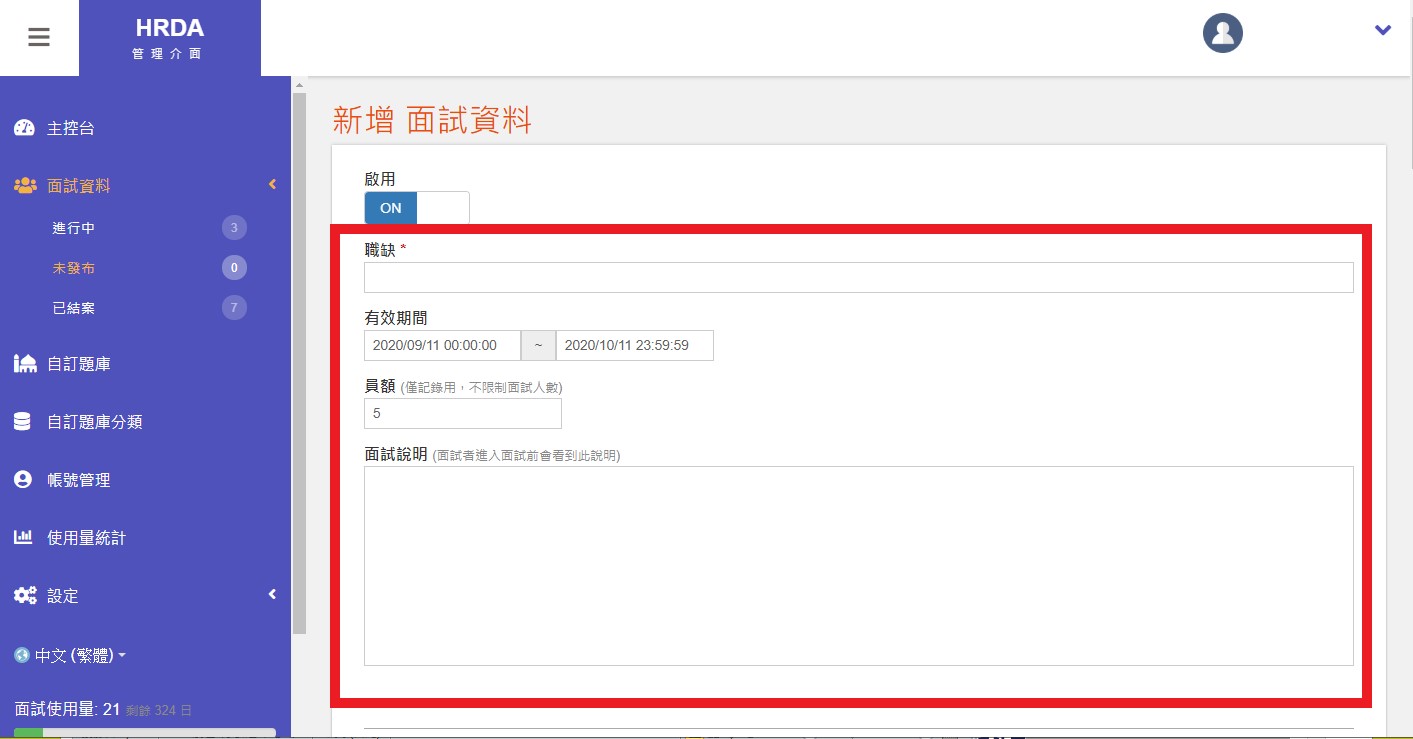Screen dimensions: 1413x739
Task: Click the 主控台 dashboard gauge icon
Action: pos(24,127)
